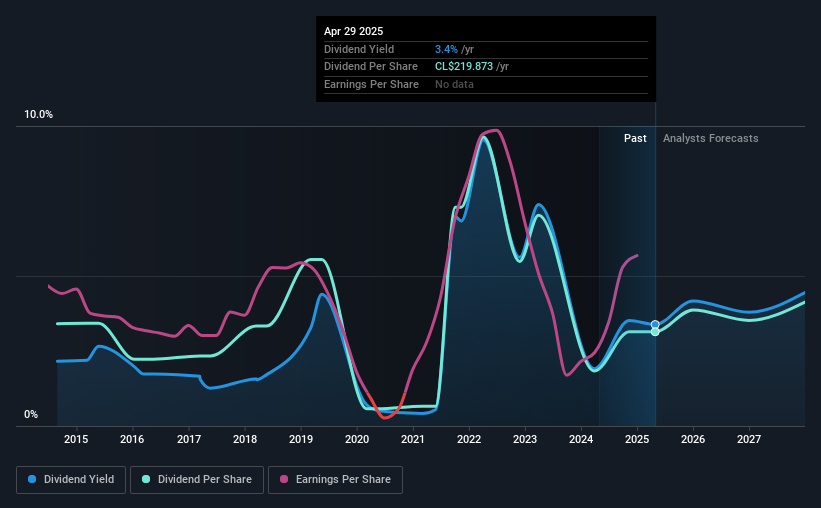This screenshot has height=508, width=821.
Task: Click the Apr 29 2025 tooltip date
Action: coord(353,31)
